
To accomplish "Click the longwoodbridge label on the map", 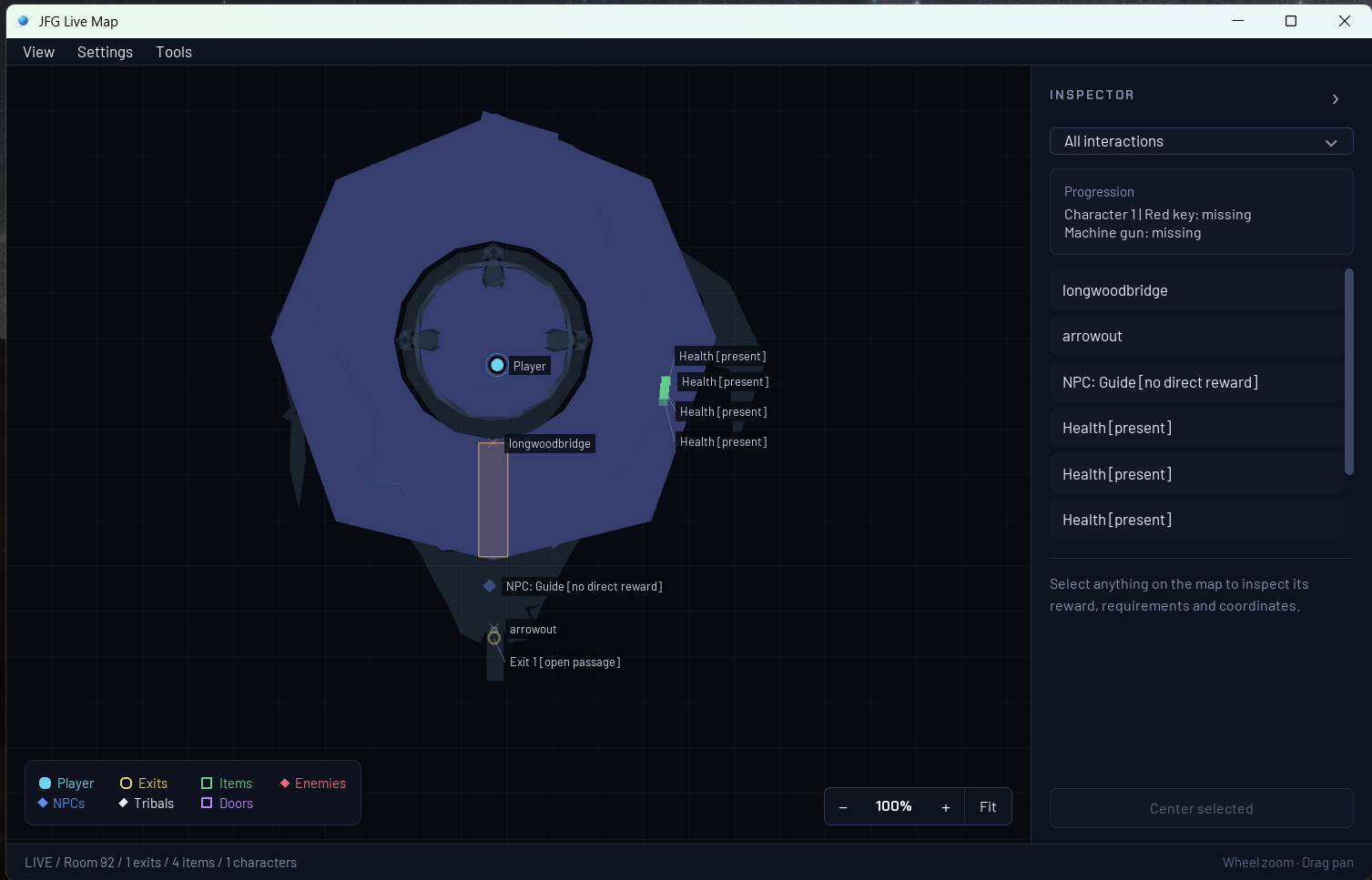I will pos(550,444).
